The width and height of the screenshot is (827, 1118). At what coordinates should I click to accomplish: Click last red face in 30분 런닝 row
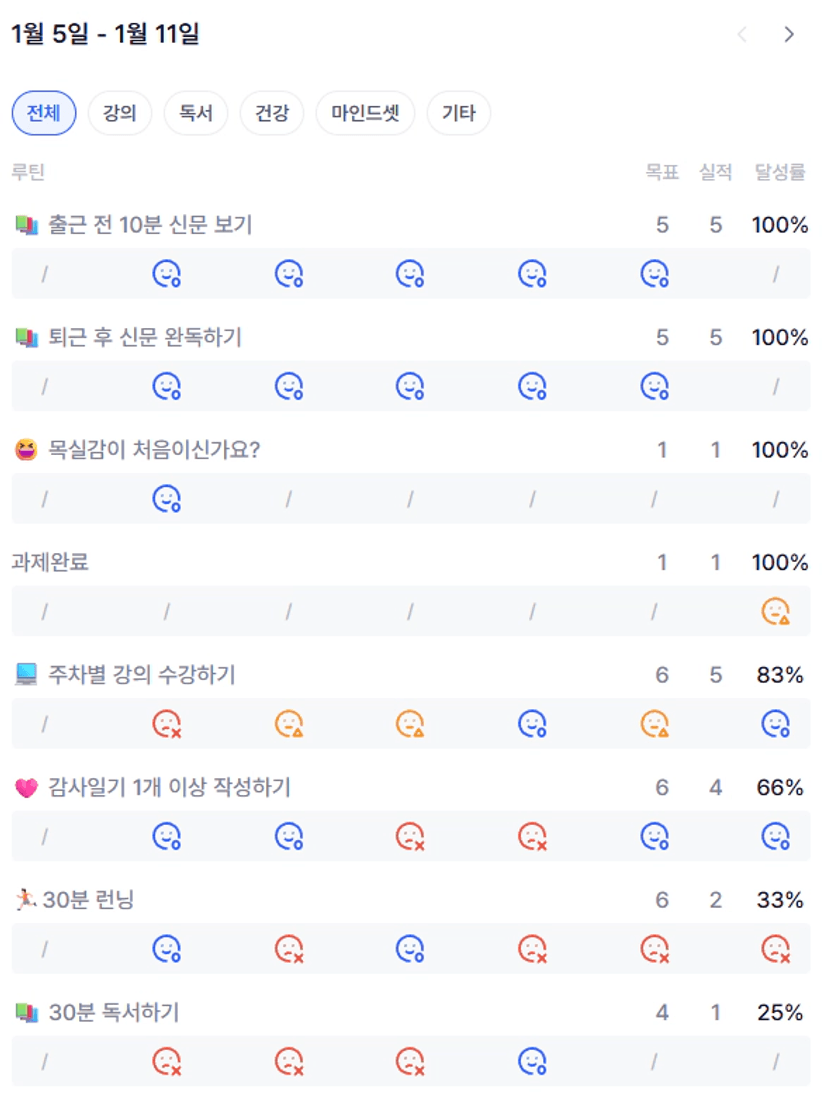pyautogui.click(x=776, y=948)
